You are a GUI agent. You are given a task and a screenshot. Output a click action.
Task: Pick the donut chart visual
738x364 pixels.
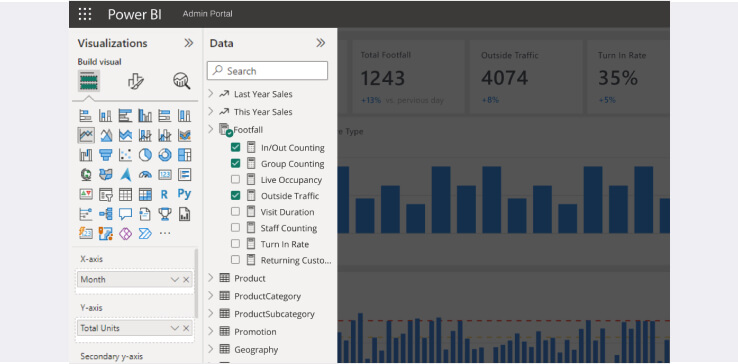tap(165, 155)
